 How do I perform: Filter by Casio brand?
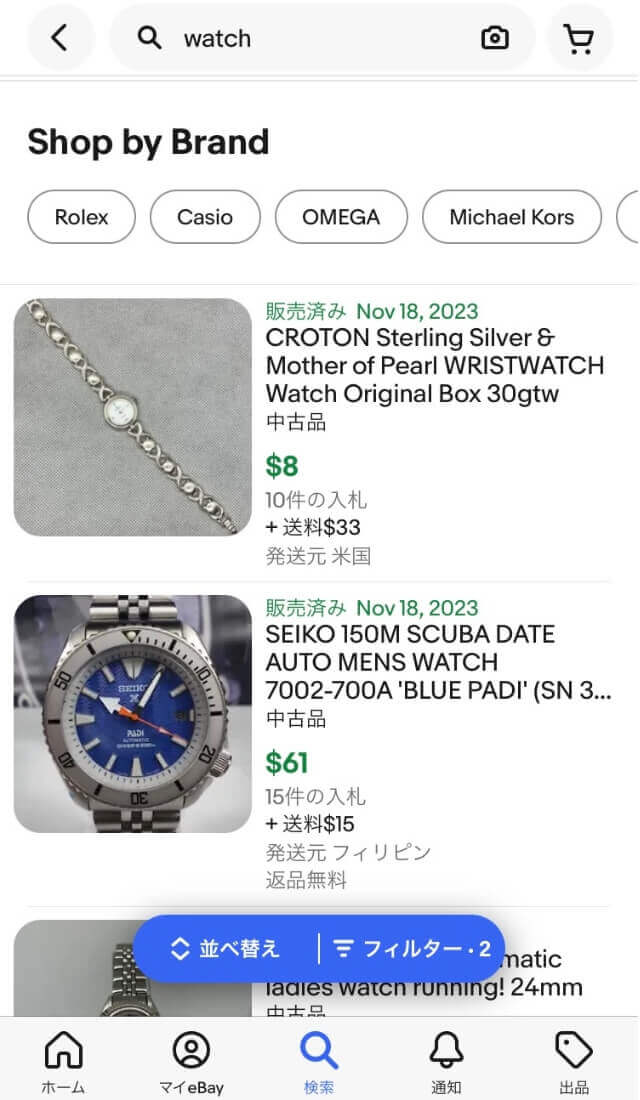click(205, 217)
